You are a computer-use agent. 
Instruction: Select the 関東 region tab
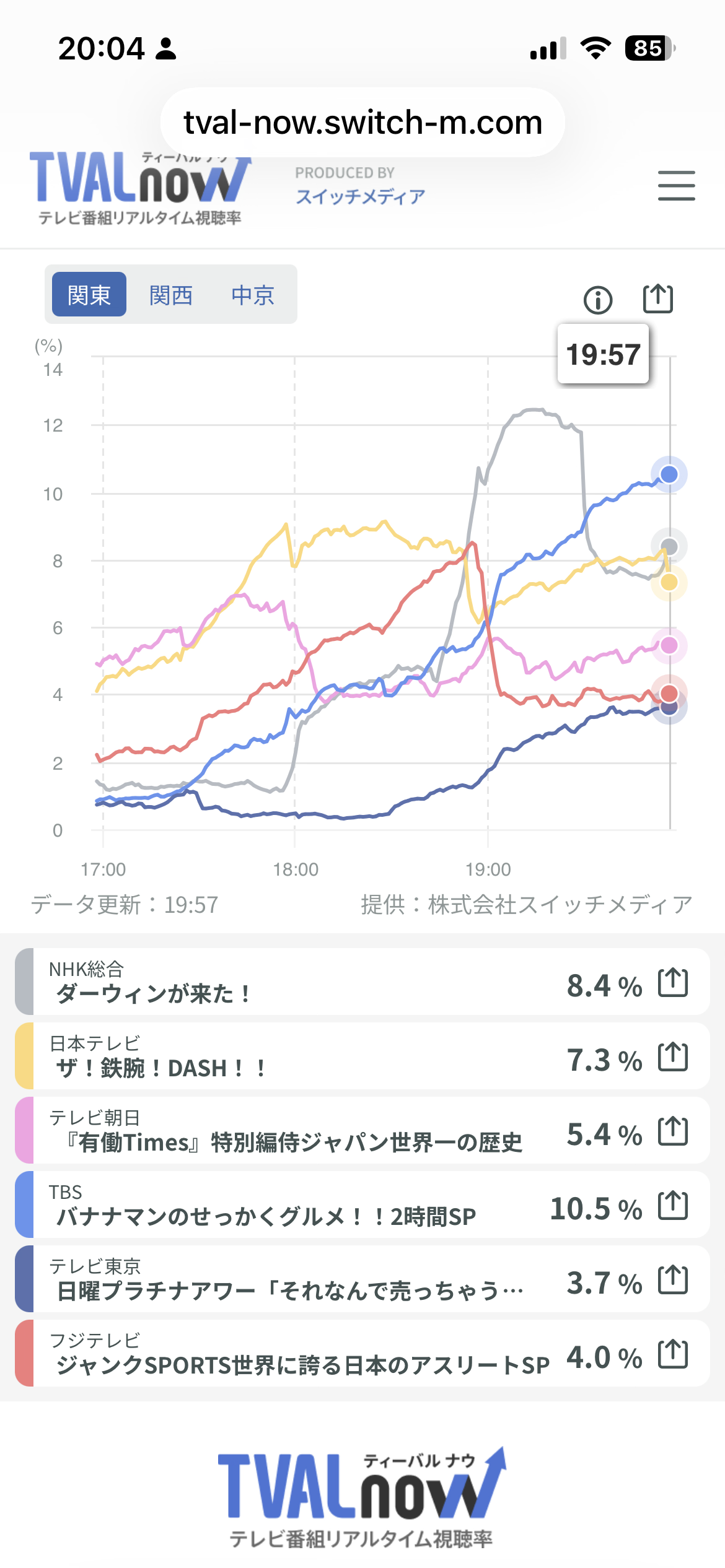coord(89,295)
